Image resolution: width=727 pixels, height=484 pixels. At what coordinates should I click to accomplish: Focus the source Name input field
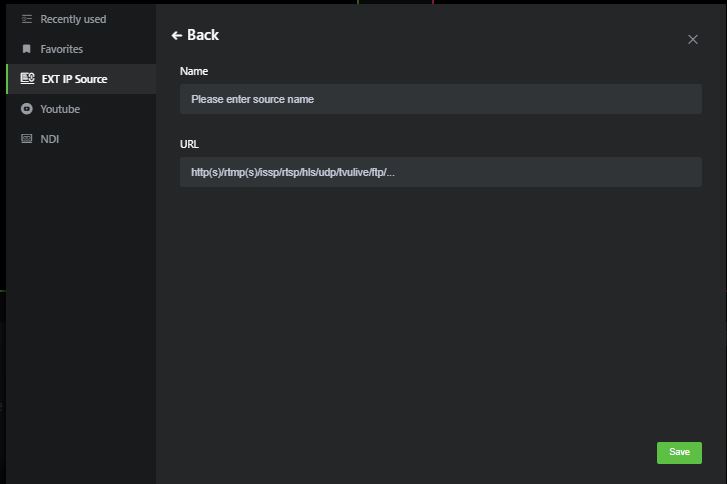click(x=441, y=99)
